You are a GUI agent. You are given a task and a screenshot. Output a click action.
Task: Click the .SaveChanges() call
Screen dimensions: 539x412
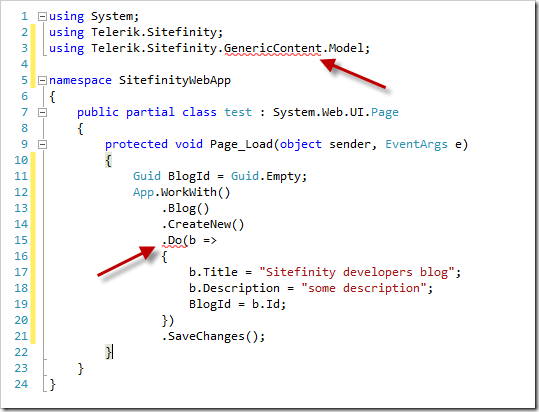210,336
